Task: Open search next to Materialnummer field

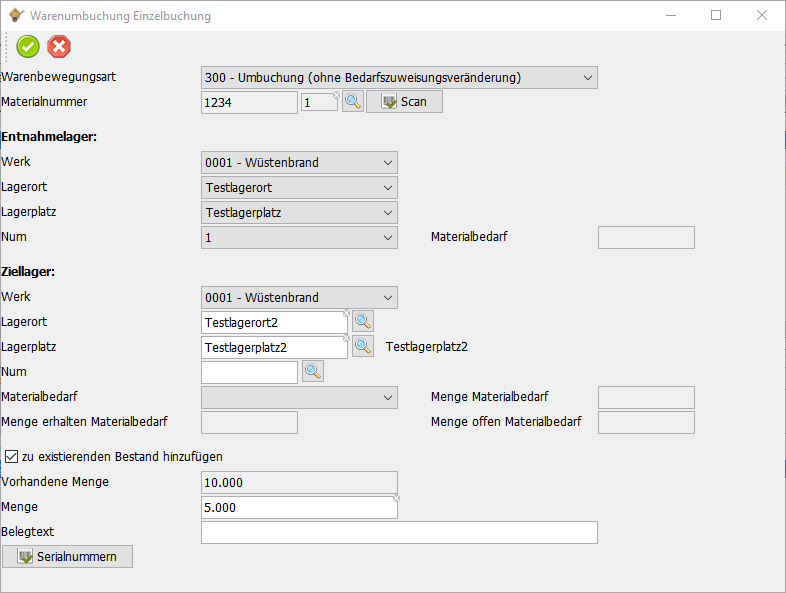Action: tap(353, 102)
